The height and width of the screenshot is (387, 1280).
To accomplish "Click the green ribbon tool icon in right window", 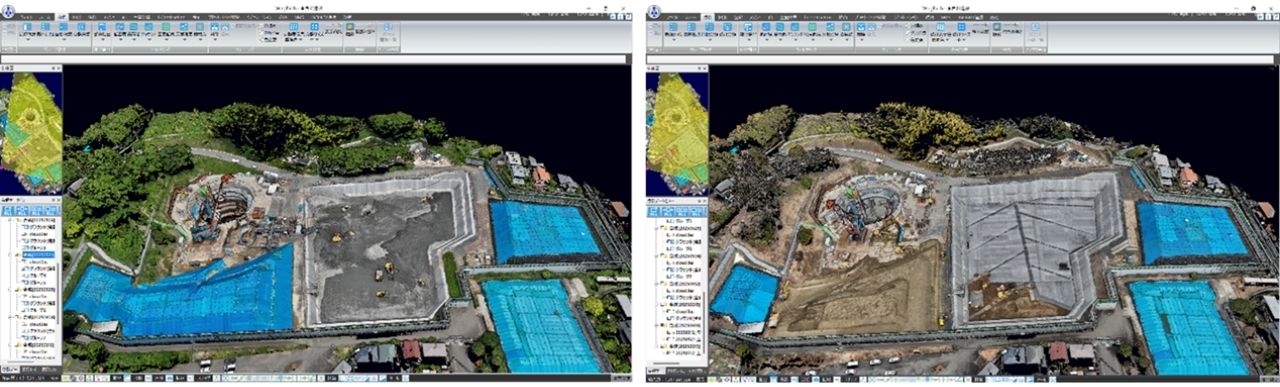I will click(811, 27).
